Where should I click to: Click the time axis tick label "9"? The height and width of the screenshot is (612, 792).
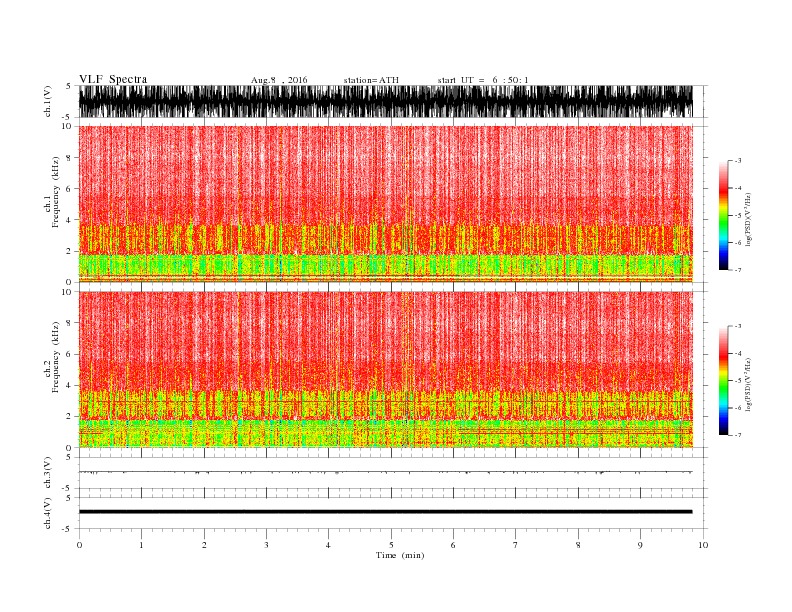(x=640, y=545)
